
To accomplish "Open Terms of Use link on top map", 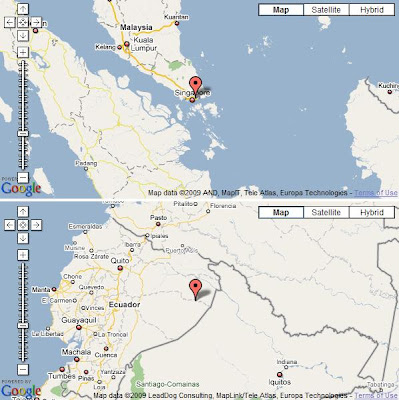I will tap(376, 193).
